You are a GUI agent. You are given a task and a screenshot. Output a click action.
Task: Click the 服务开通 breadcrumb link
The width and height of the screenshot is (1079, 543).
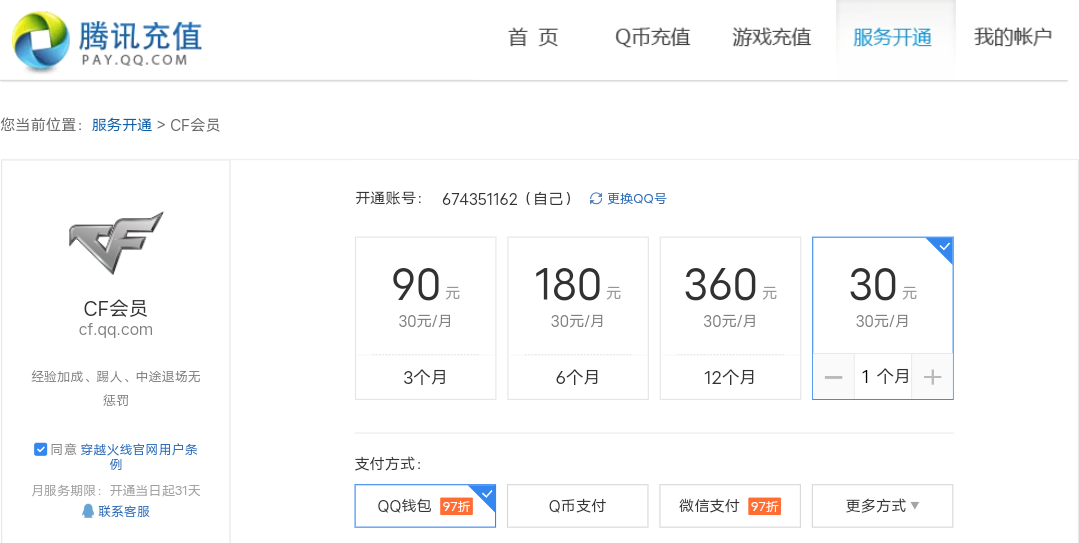coord(122,125)
